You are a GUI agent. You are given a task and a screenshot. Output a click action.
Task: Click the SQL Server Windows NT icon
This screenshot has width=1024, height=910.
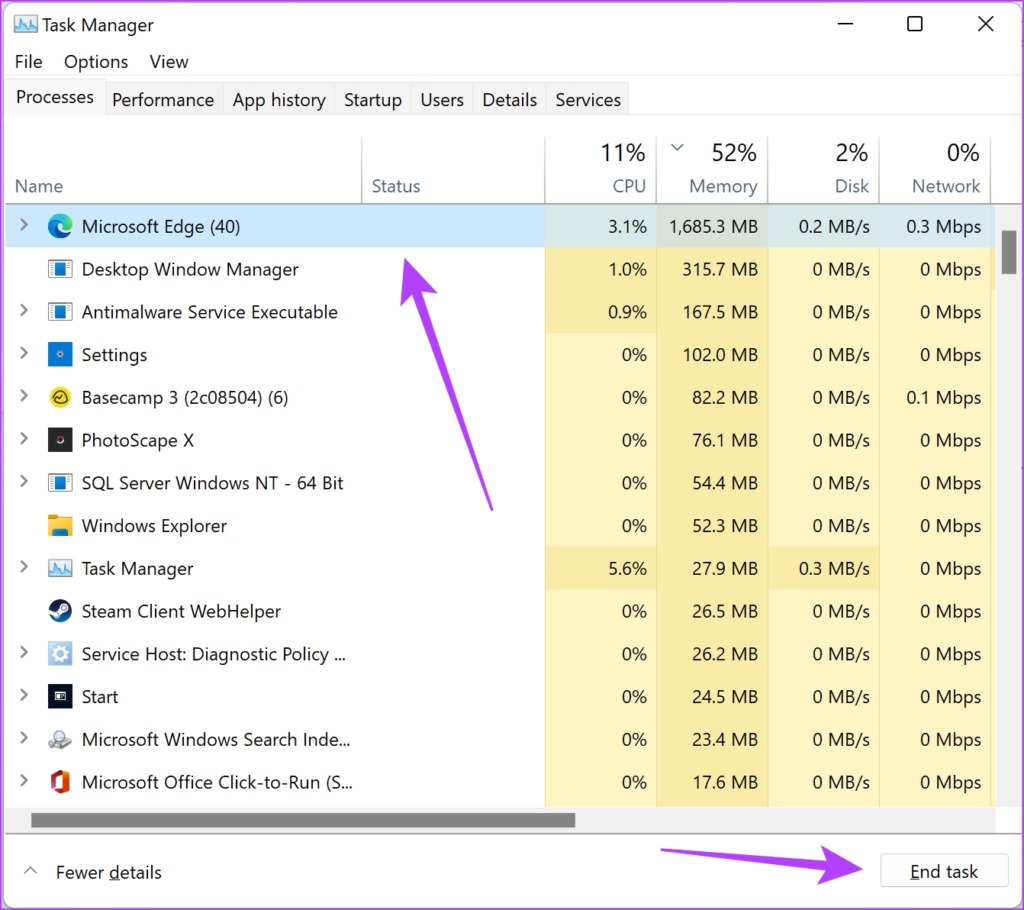click(x=60, y=483)
